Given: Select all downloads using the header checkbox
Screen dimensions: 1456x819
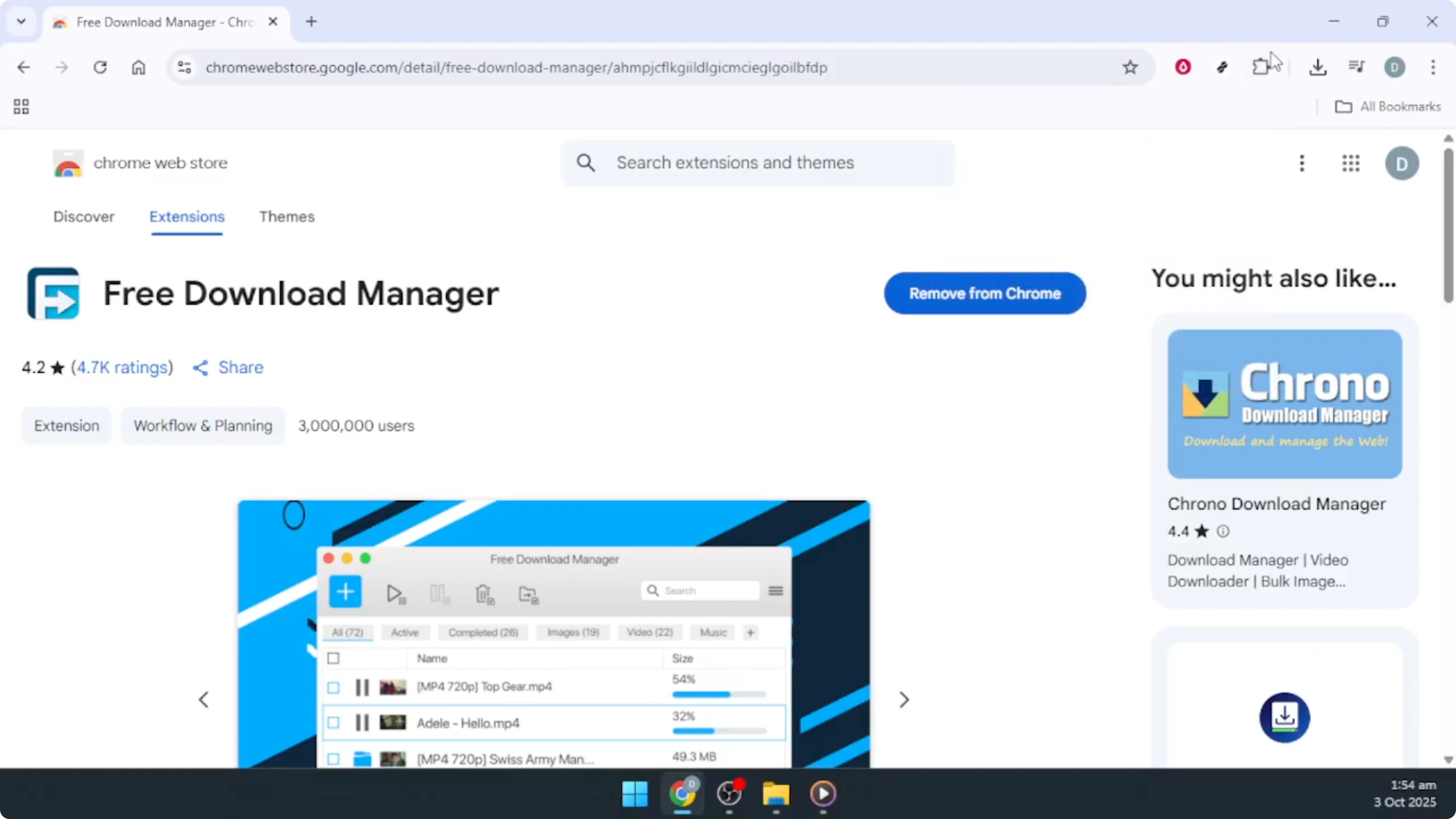Looking at the screenshot, I should [x=334, y=657].
